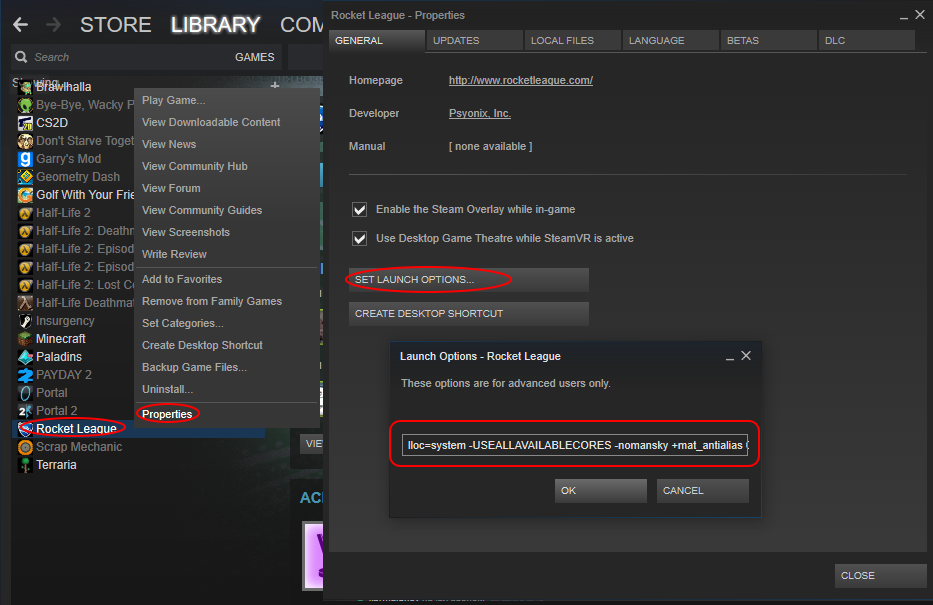Open the STORE section
Screen dimensions: 933x605
click(115, 25)
